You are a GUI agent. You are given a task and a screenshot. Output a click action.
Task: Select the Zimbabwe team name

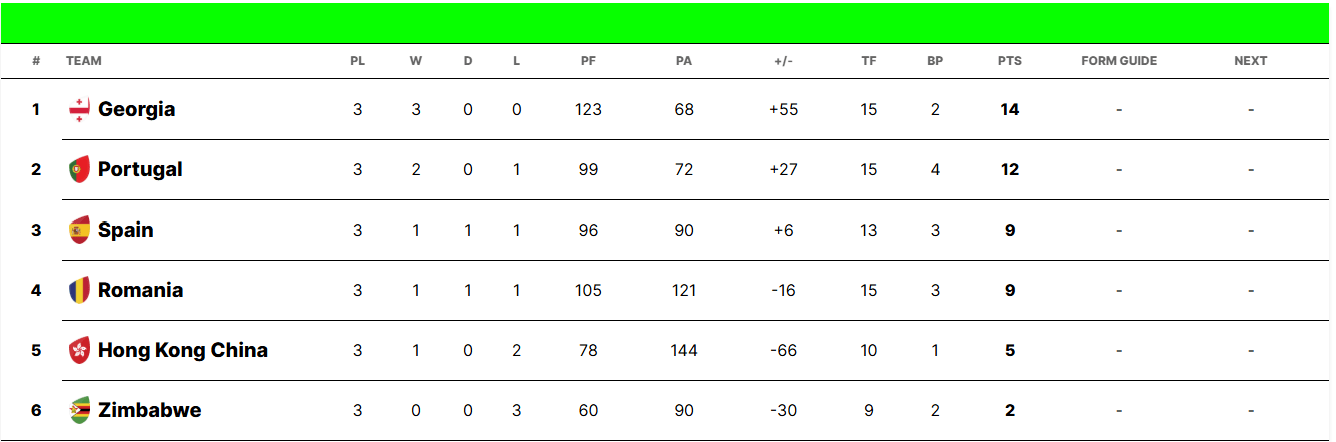click(x=149, y=410)
